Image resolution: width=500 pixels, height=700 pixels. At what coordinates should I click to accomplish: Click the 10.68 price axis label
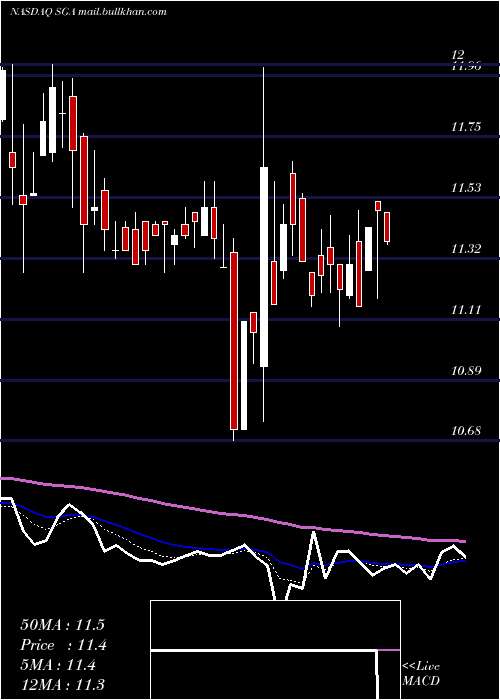point(466,431)
